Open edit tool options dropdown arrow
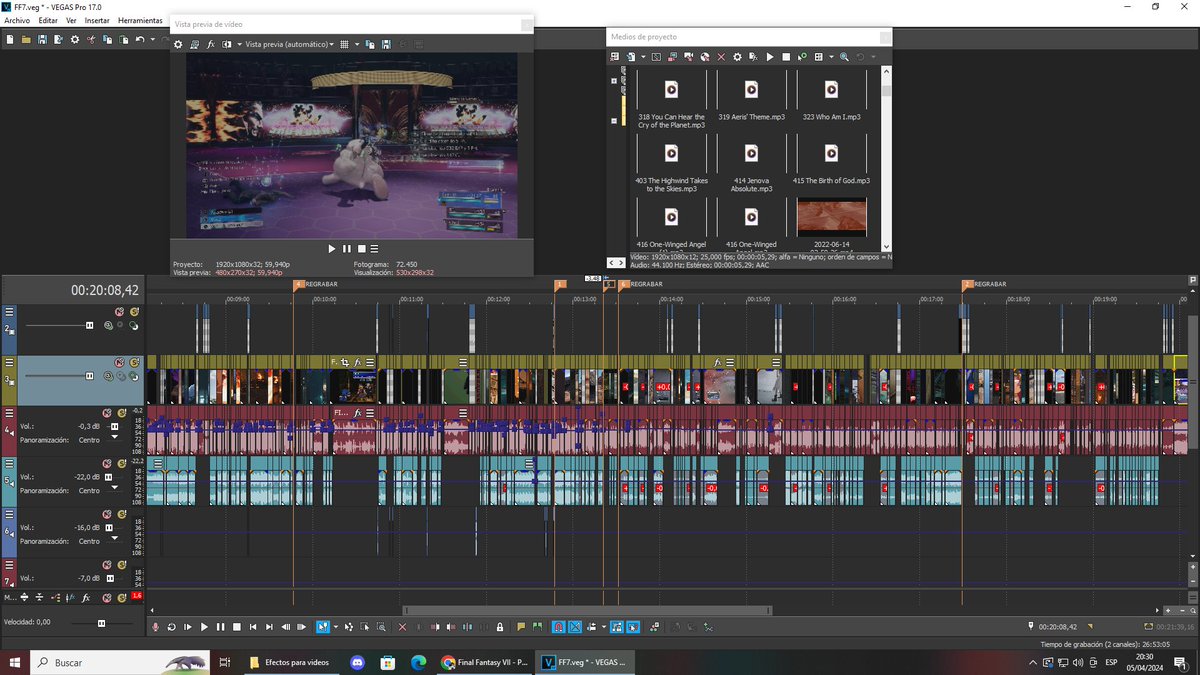The height and width of the screenshot is (675, 1200). click(335, 627)
